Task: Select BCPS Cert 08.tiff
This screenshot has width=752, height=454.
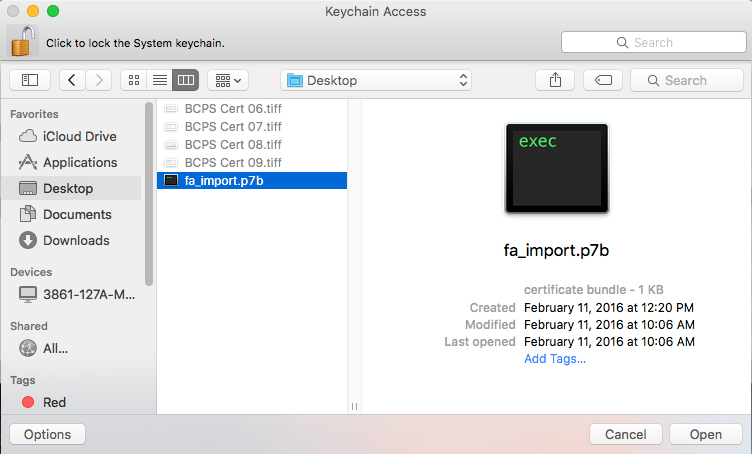Action: [252, 145]
